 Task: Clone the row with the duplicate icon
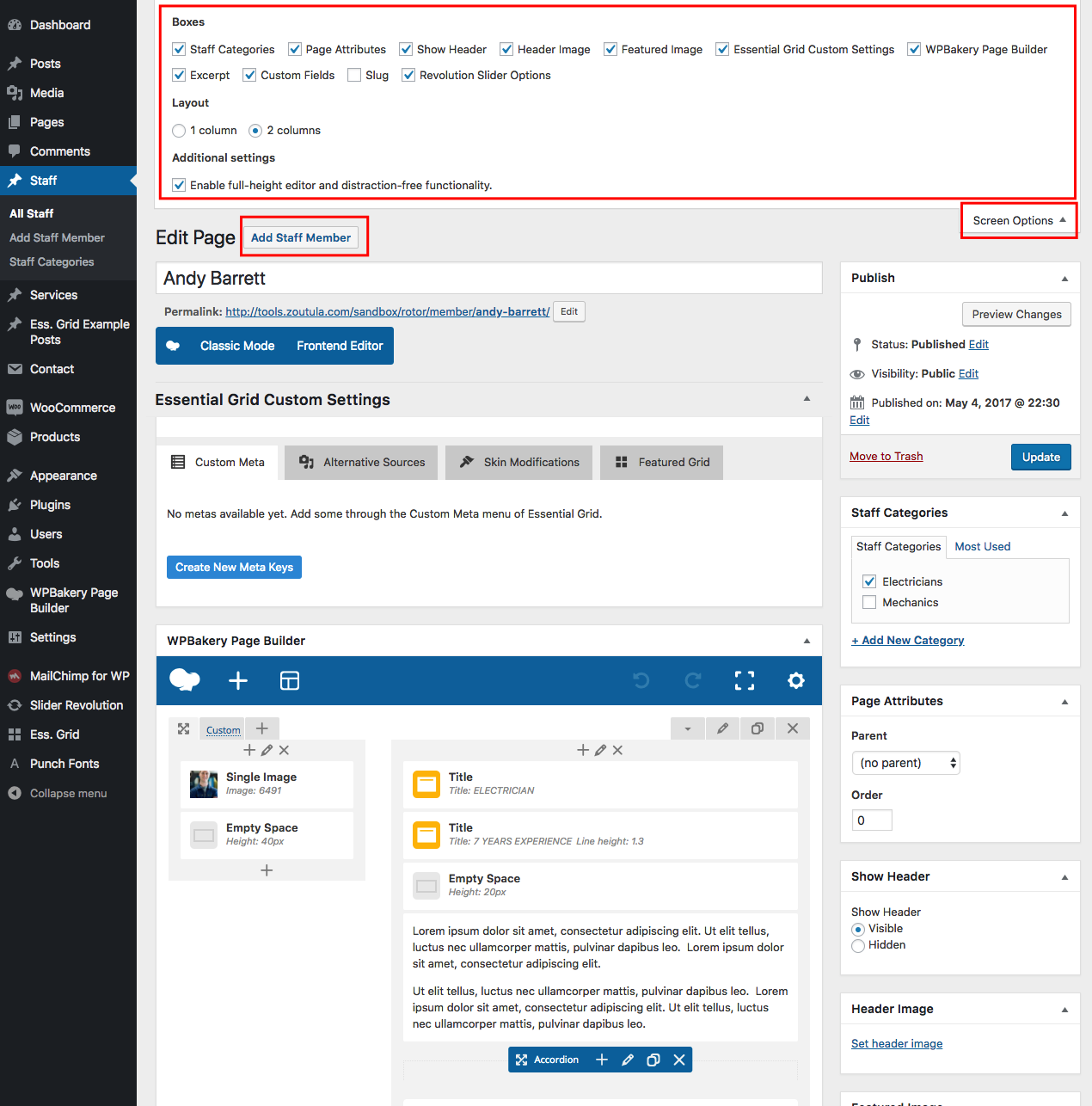pyautogui.click(x=758, y=728)
